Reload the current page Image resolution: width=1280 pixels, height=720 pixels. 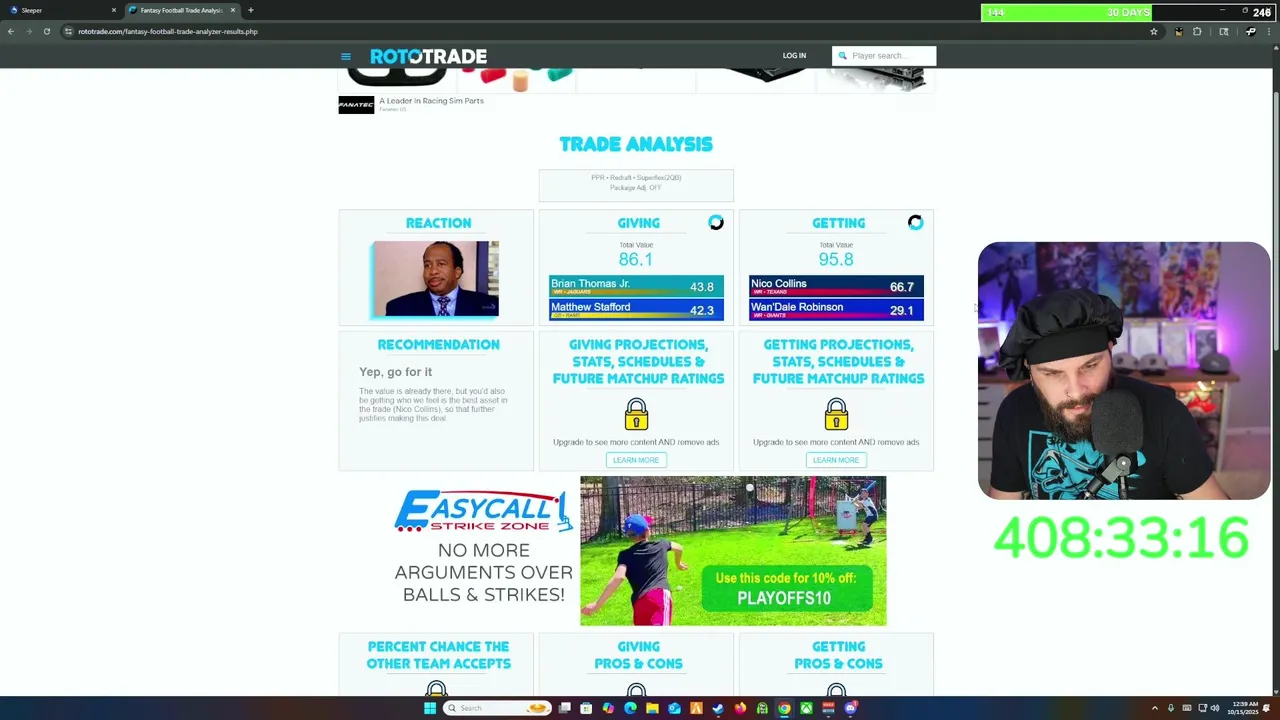coord(46,31)
